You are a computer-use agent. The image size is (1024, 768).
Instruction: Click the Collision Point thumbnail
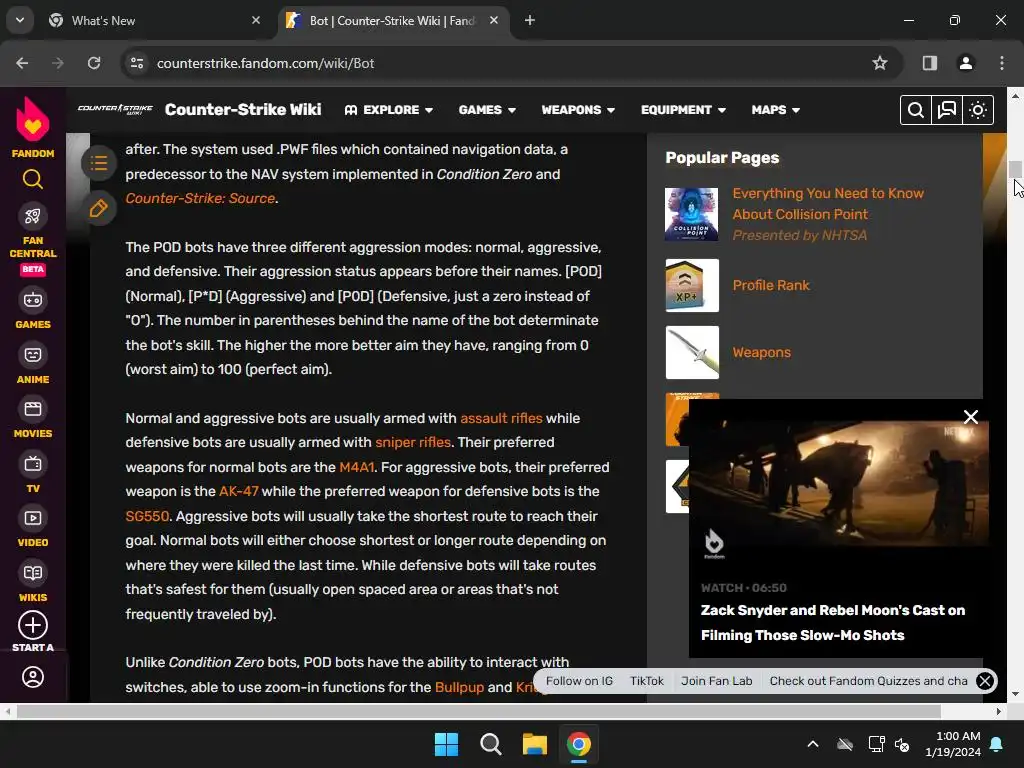click(x=692, y=214)
